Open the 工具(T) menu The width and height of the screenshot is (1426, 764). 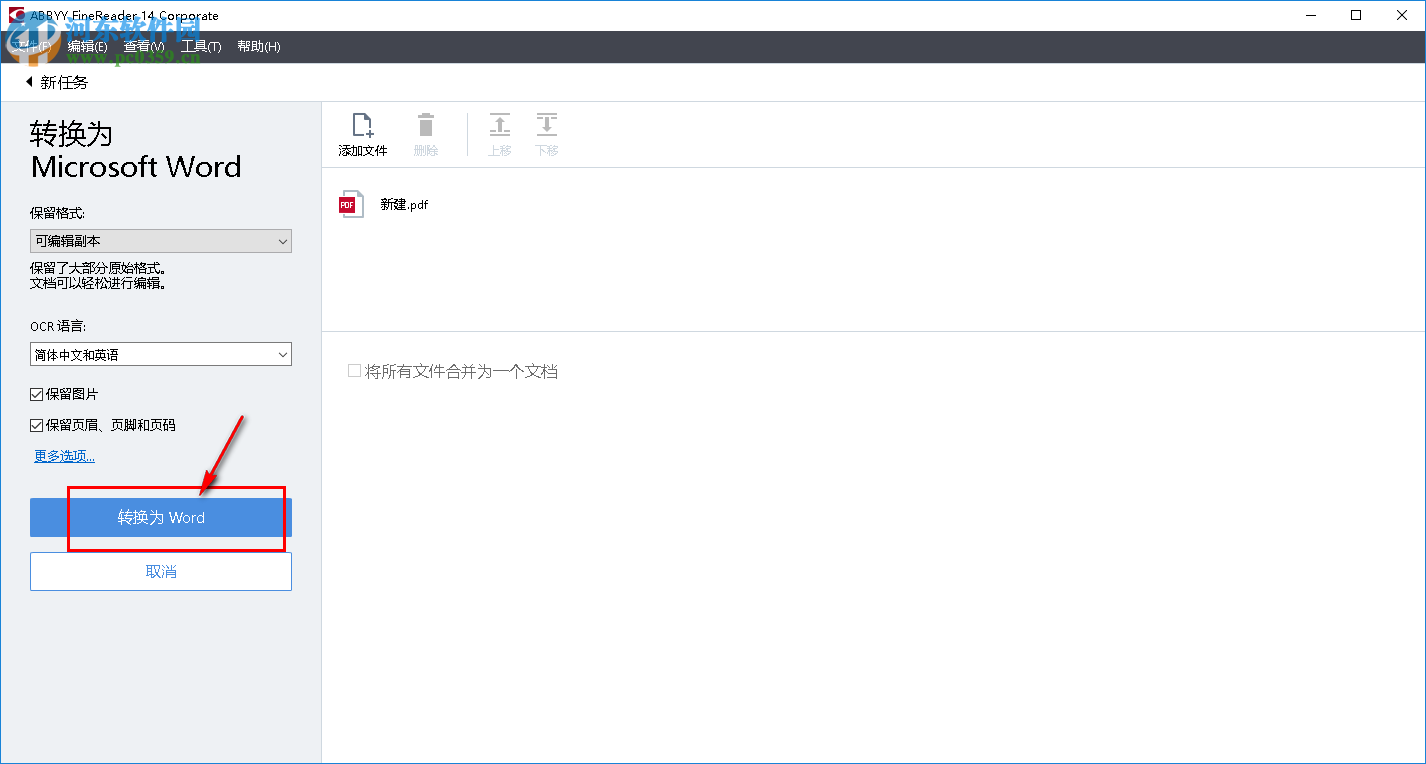200,46
